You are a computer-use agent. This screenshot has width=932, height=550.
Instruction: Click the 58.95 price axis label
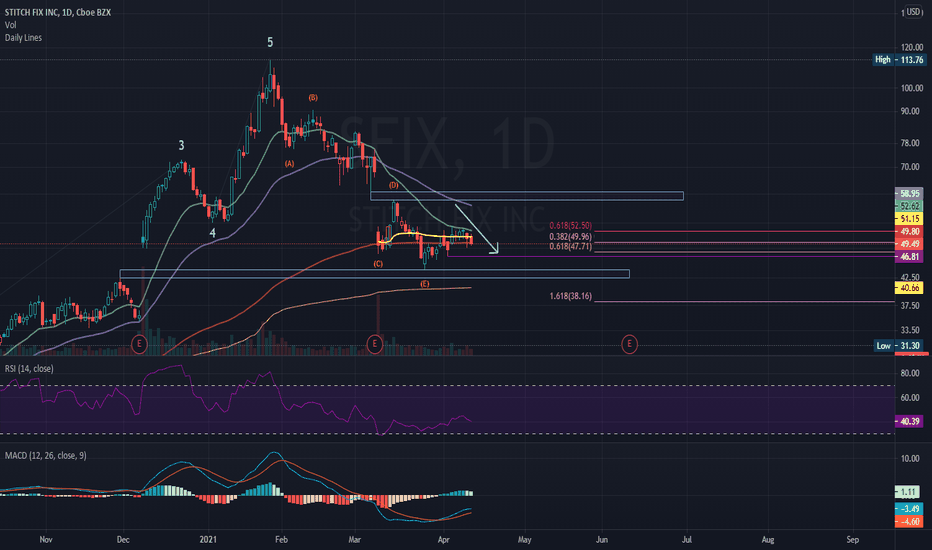click(x=909, y=193)
